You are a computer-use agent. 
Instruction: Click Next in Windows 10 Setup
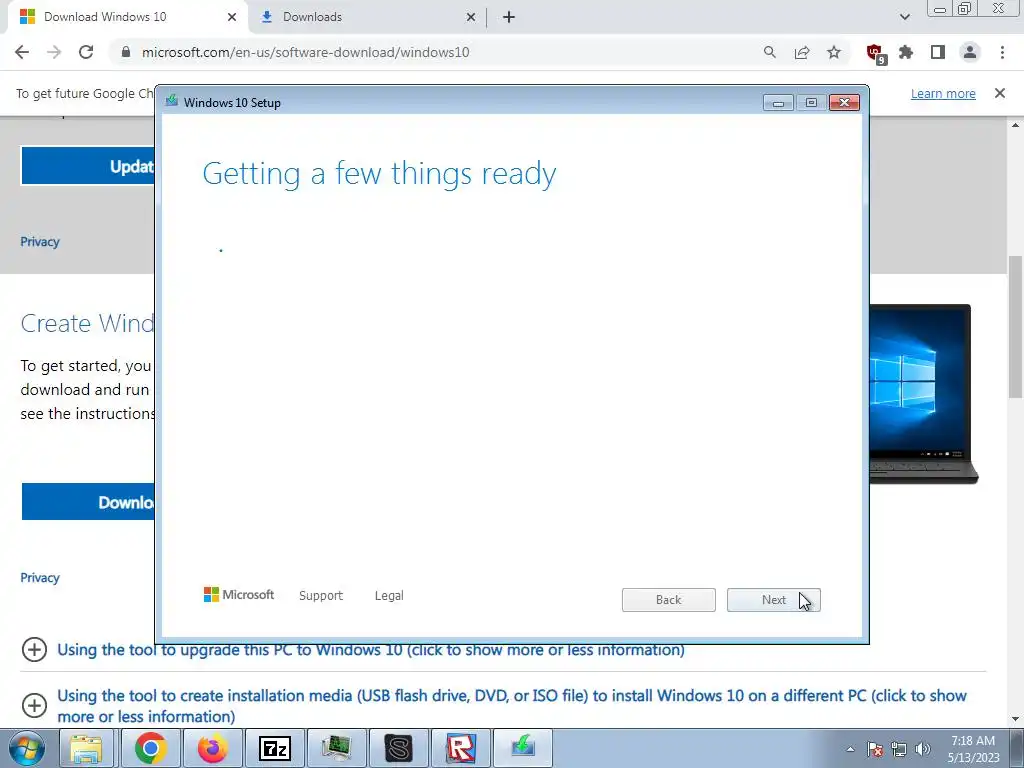[774, 600]
